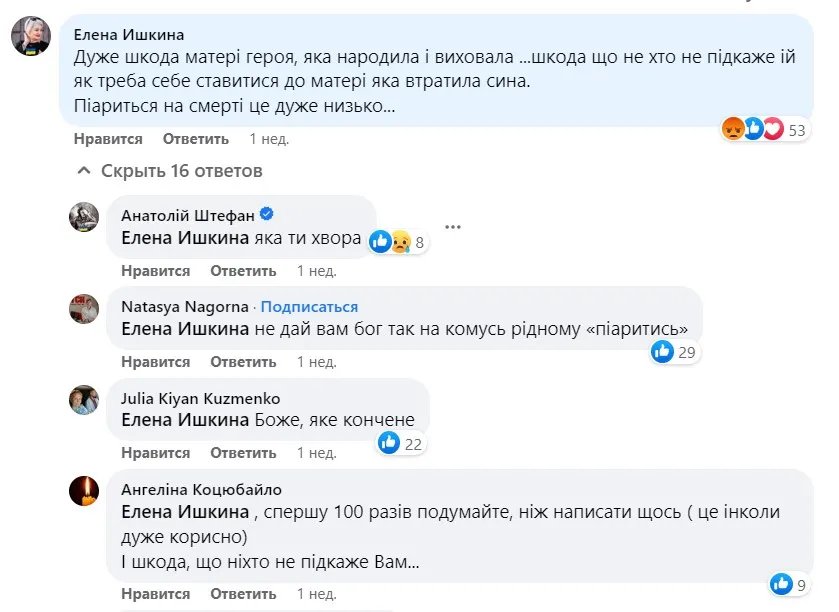Image resolution: width=839 pixels, height=612 pixels.
Task: Show likes on Ангеліна Коцюбайло's reply
Action: (x=793, y=583)
